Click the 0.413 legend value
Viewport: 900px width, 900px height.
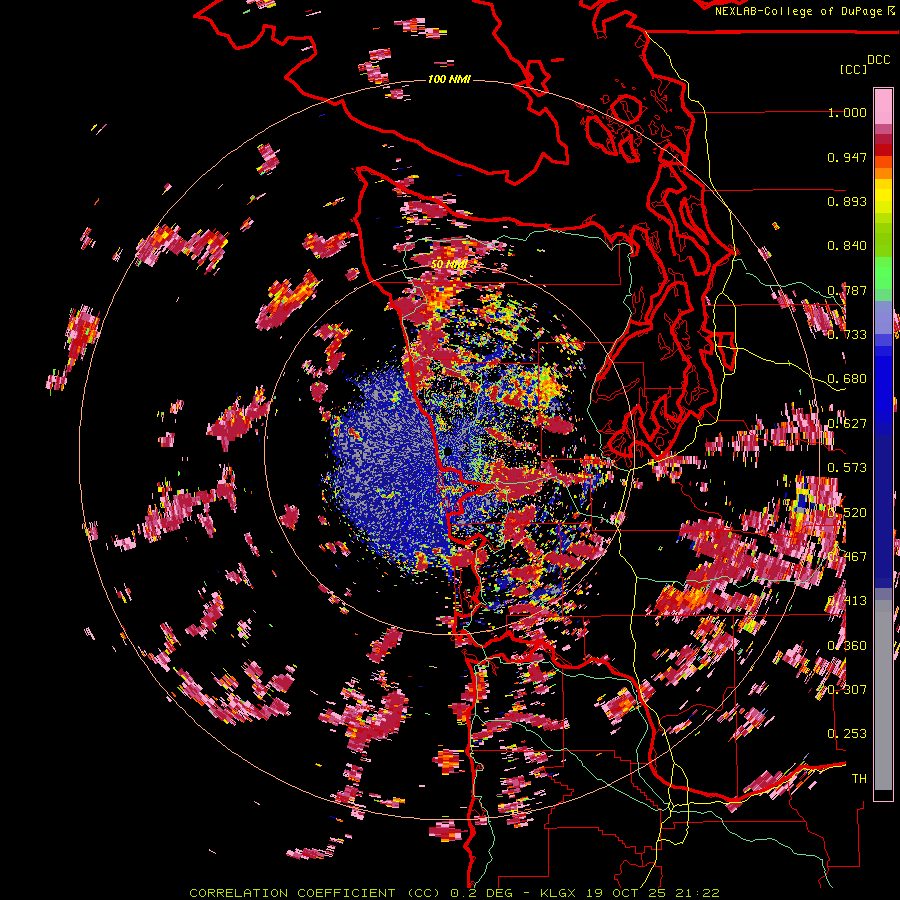tap(847, 601)
